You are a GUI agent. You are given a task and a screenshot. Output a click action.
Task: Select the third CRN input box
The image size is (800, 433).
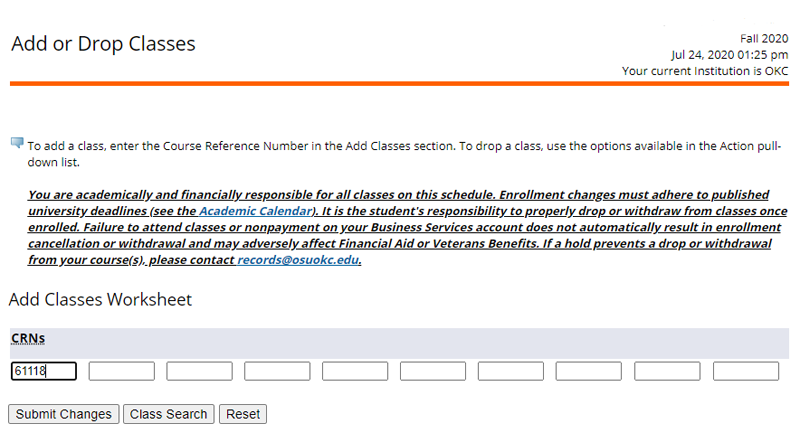199,371
